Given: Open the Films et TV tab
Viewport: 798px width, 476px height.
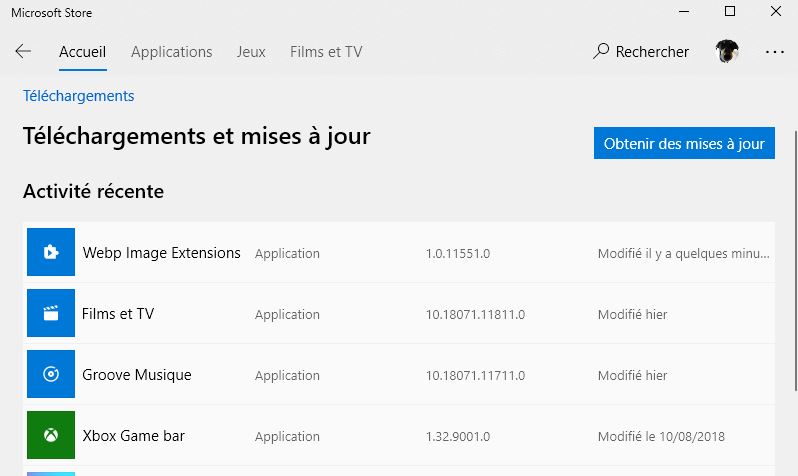Looking at the screenshot, I should pos(326,52).
